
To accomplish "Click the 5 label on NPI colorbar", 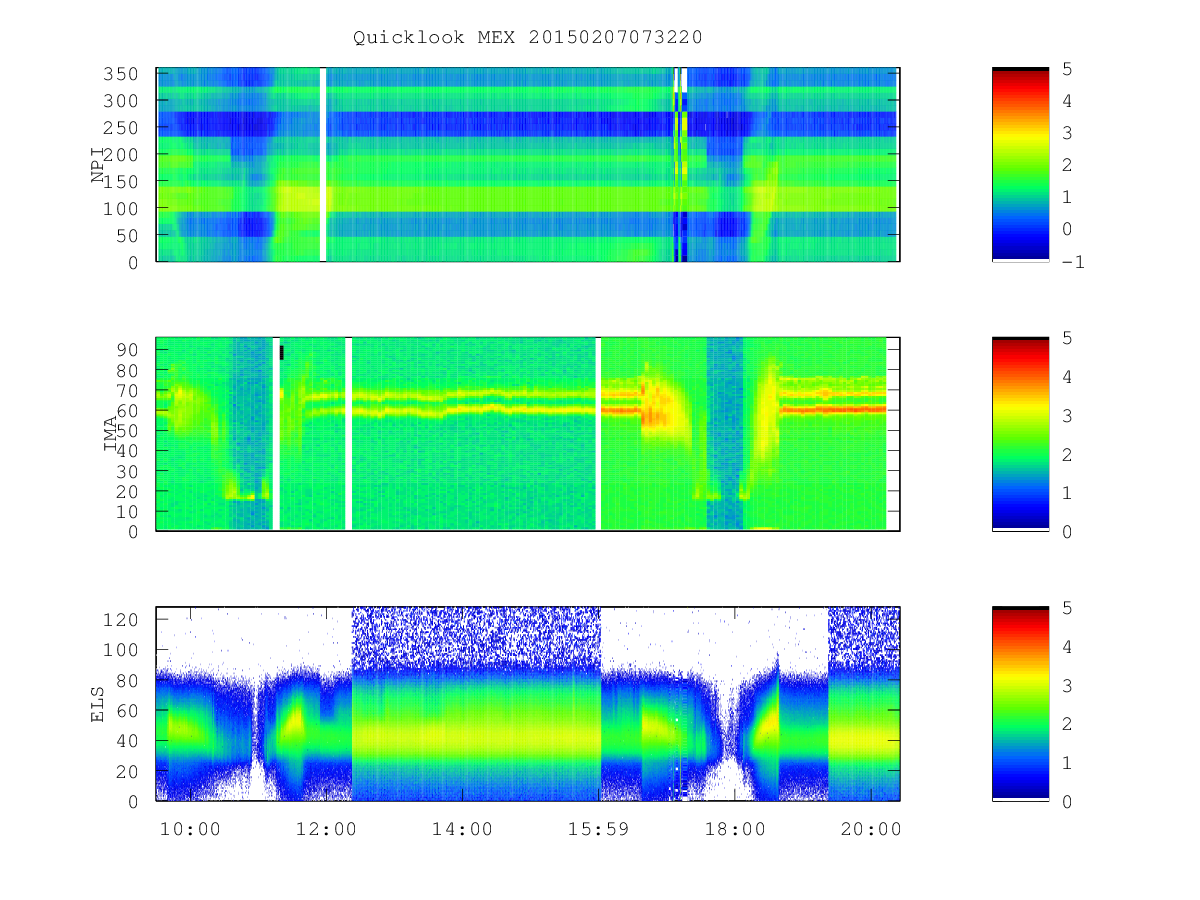I will coord(1069,68).
